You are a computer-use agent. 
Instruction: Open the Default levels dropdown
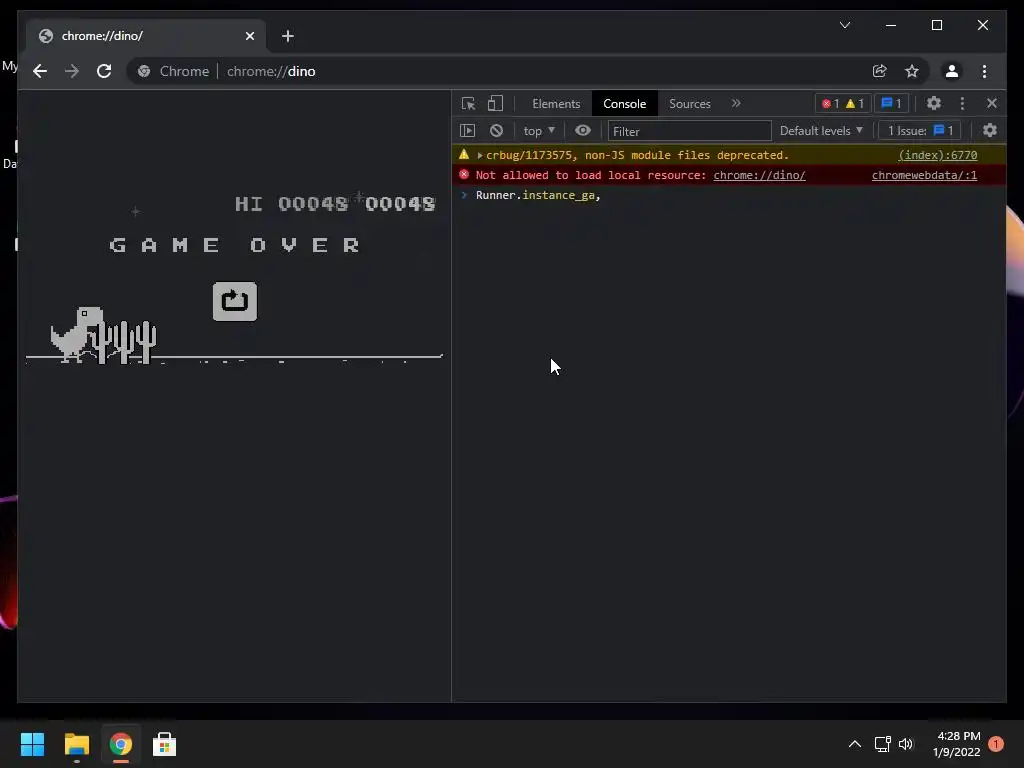821,131
